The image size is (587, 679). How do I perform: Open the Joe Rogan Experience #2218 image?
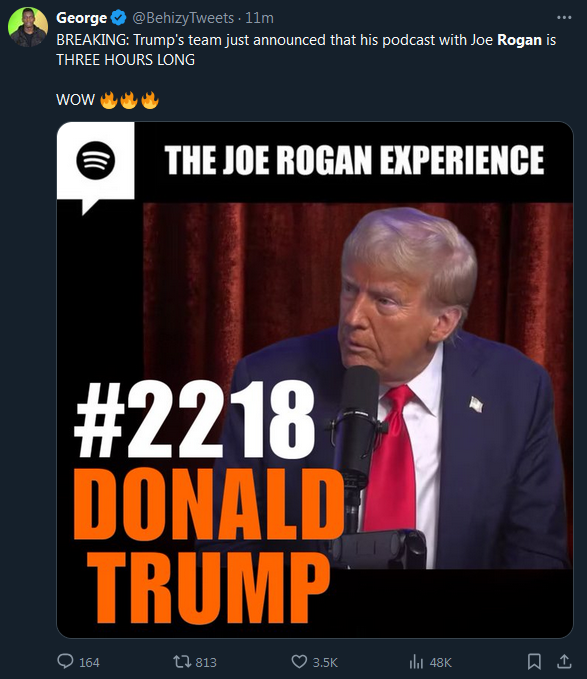[315, 380]
